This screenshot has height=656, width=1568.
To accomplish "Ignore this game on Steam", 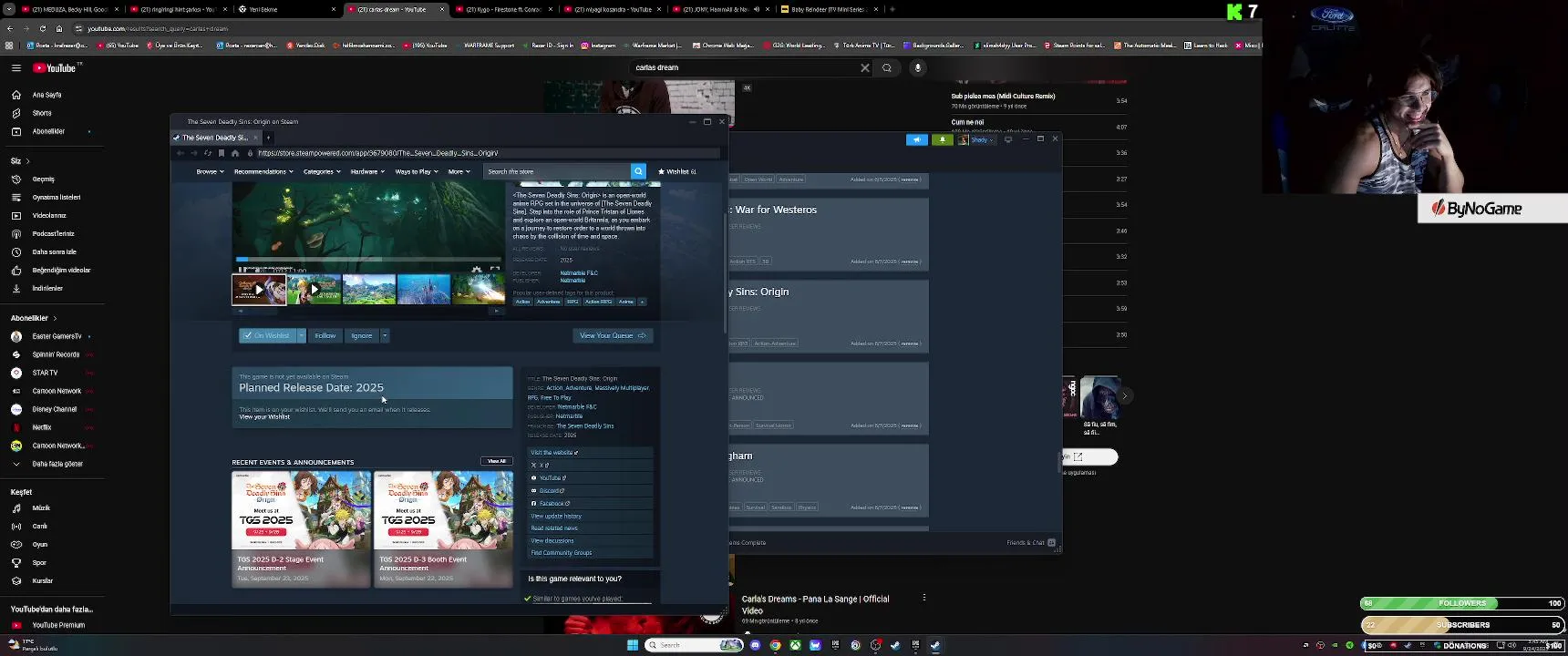I will tap(362, 335).
